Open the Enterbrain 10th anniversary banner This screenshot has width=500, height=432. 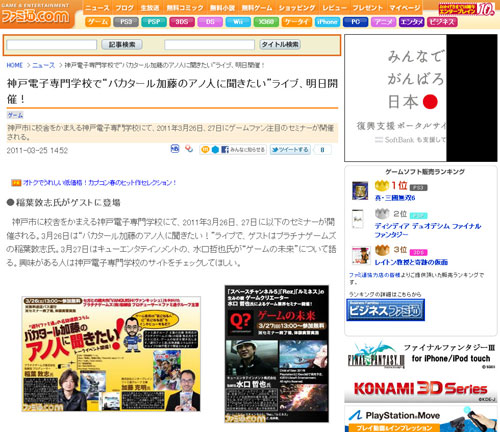tap(466, 9)
